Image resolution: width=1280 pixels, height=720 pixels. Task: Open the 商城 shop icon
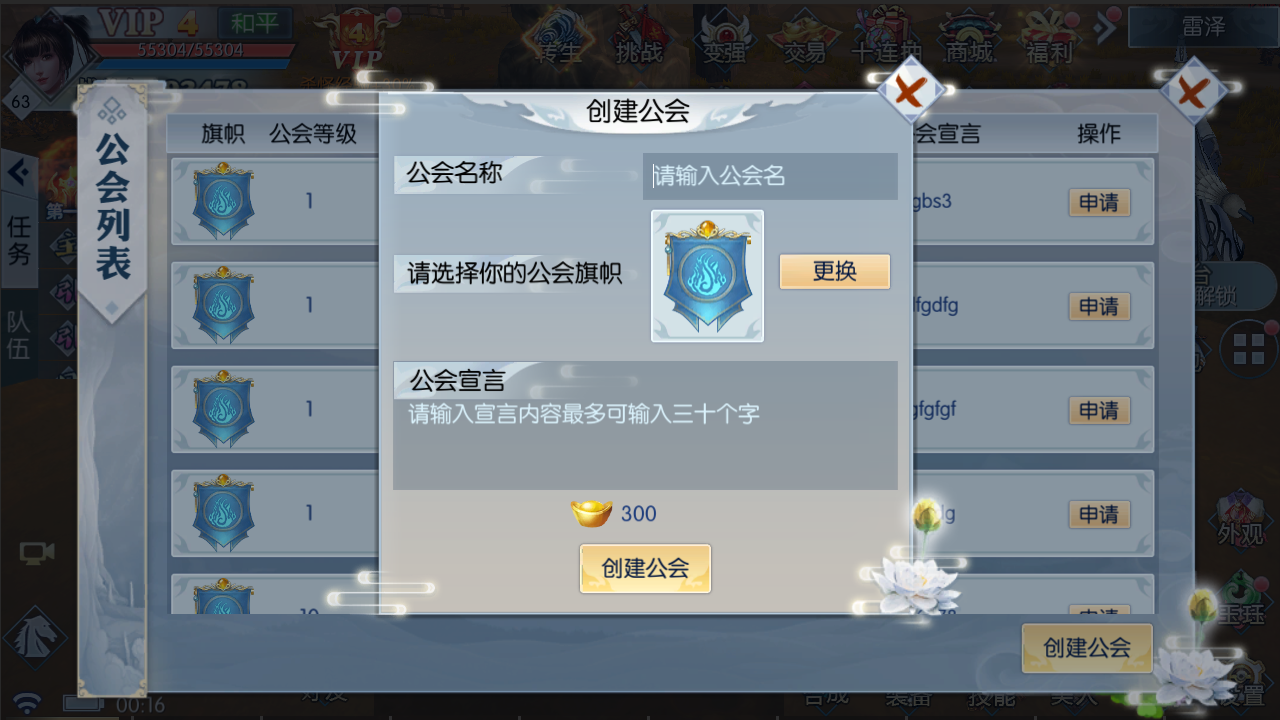click(968, 38)
